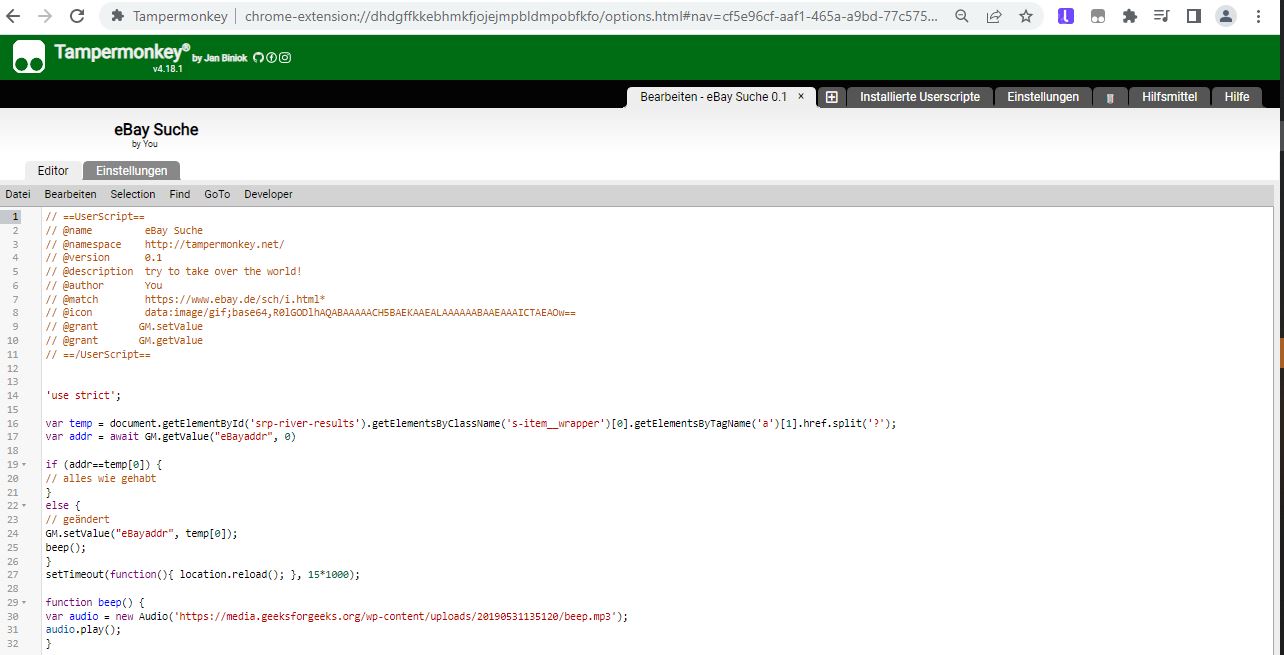
Task: Open the media control playlist icon
Action: click(1162, 16)
